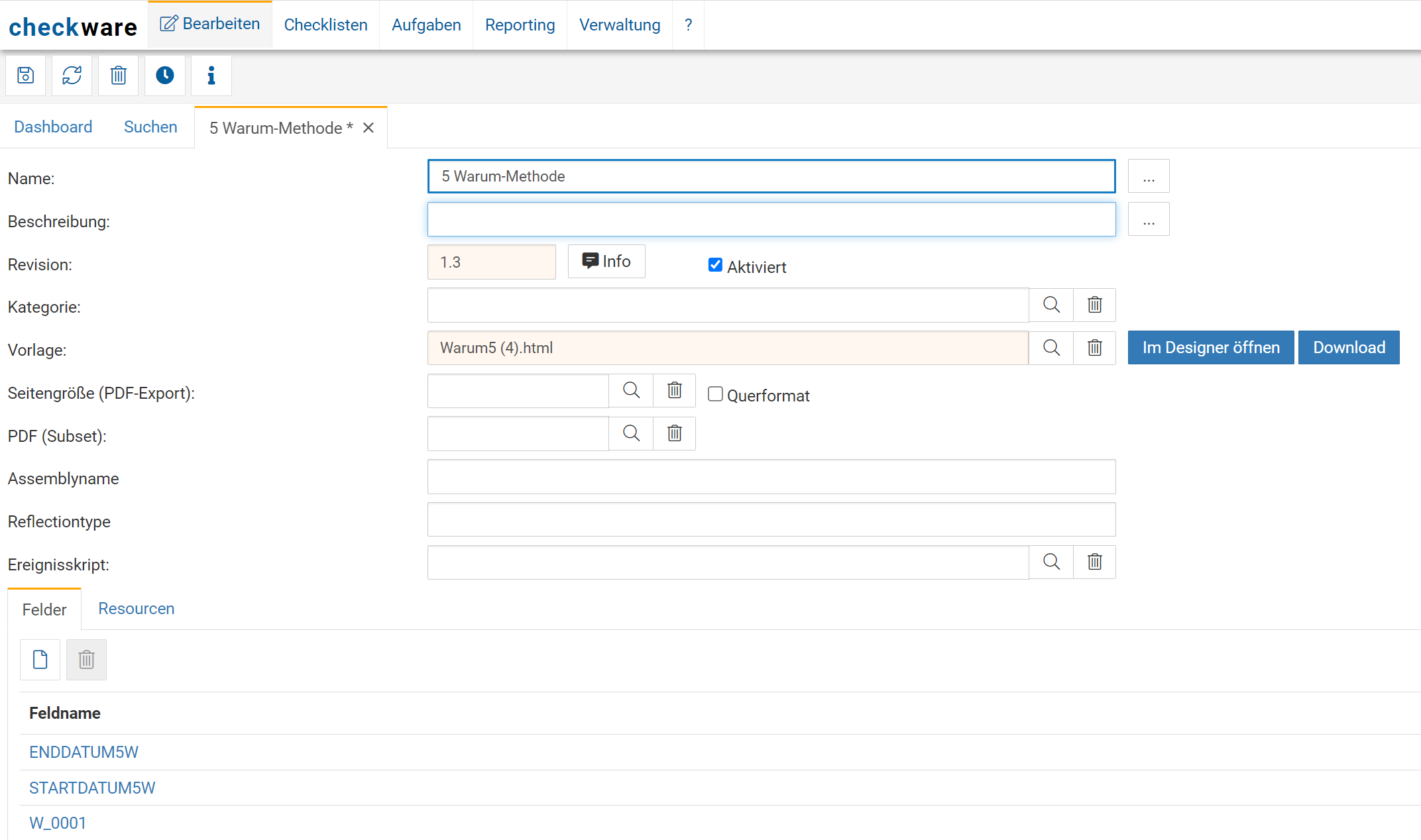Open the ENDDATUM5W field link
This screenshot has height=840, width=1421.
(84, 753)
